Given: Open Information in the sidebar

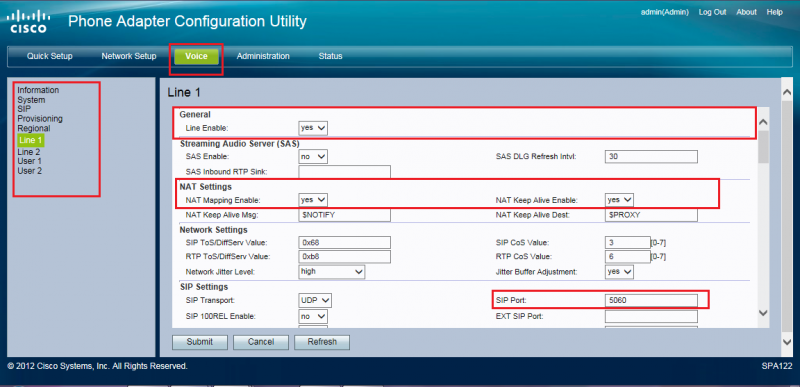Looking at the screenshot, I should 38,90.
